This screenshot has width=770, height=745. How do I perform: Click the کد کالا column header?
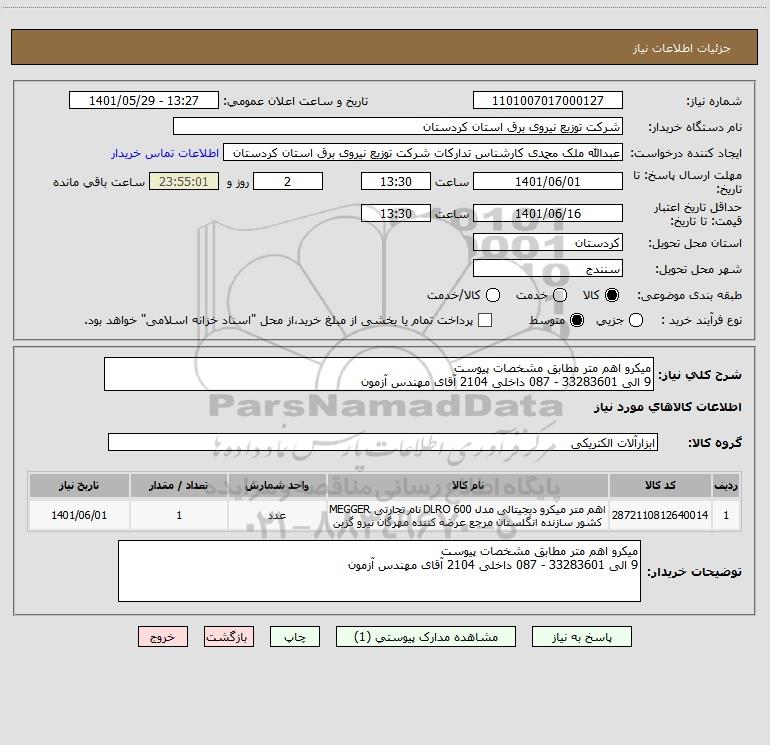[x=660, y=485]
